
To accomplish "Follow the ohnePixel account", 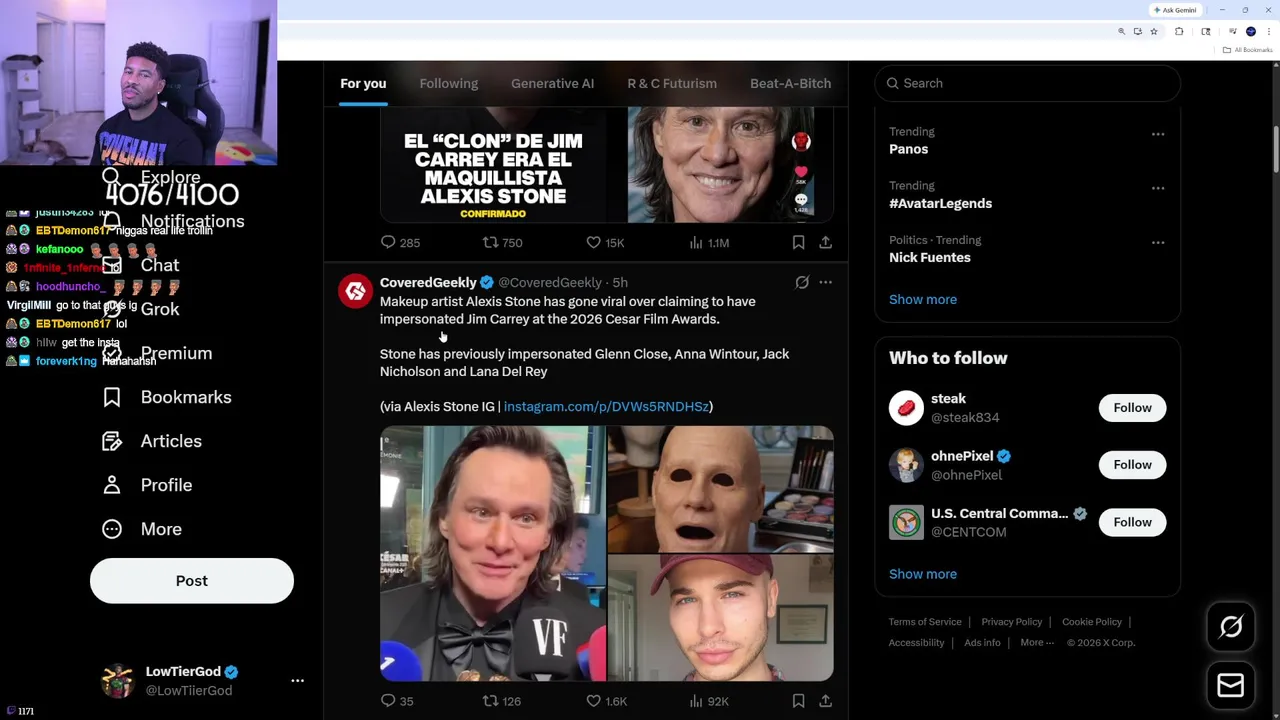I will (1132, 464).
